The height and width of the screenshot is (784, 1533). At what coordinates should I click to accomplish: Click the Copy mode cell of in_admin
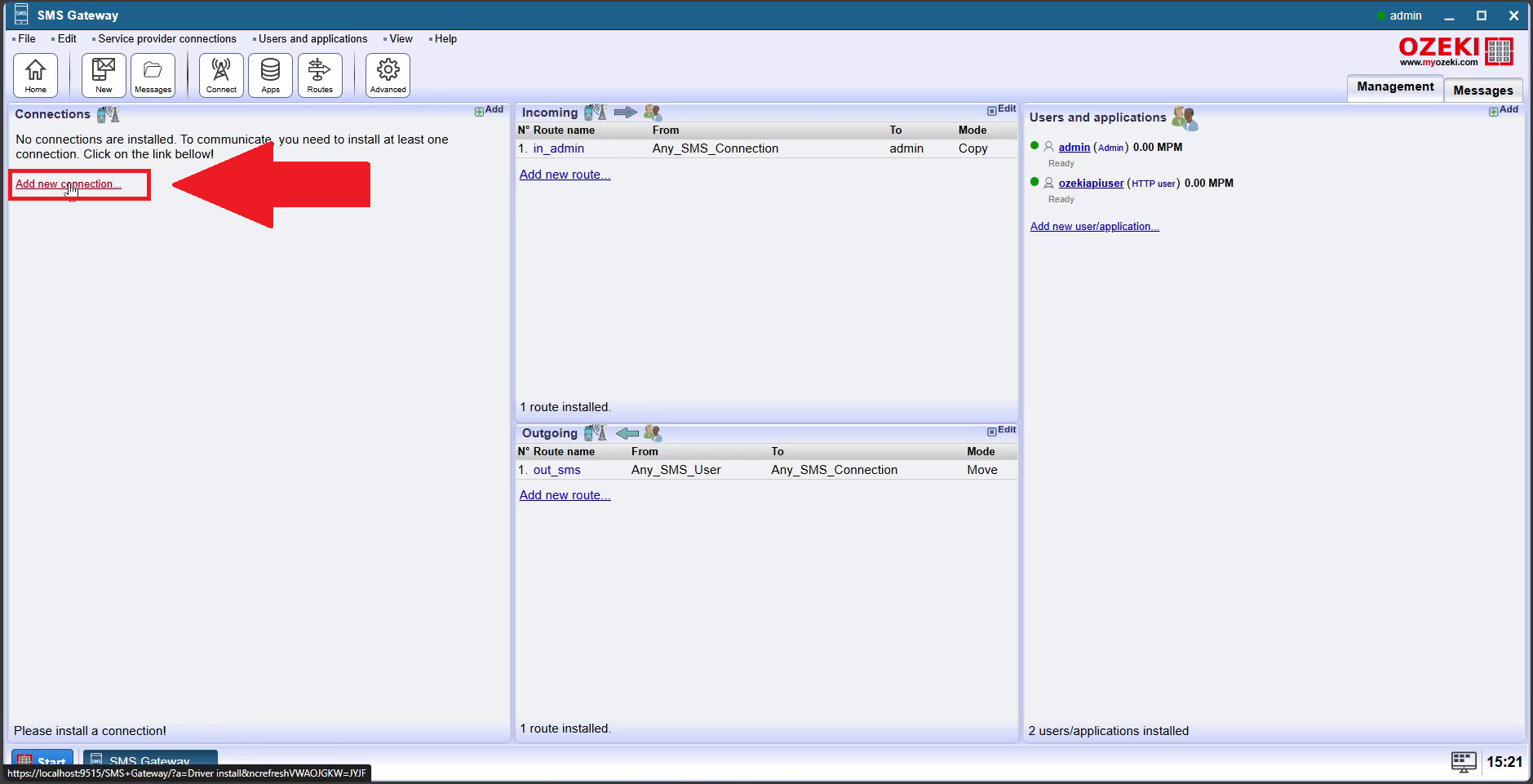pos(973,148)
